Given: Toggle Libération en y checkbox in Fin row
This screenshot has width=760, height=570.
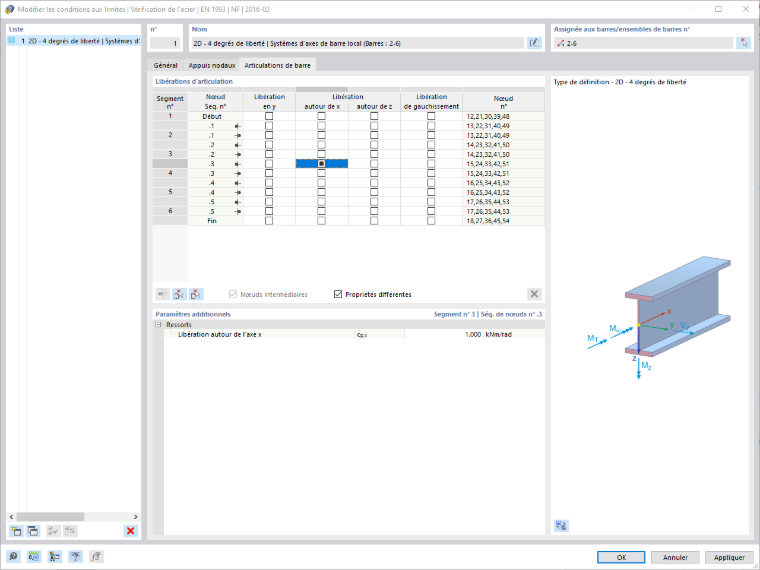Looking at the screenshot, I should coord(269,221).
